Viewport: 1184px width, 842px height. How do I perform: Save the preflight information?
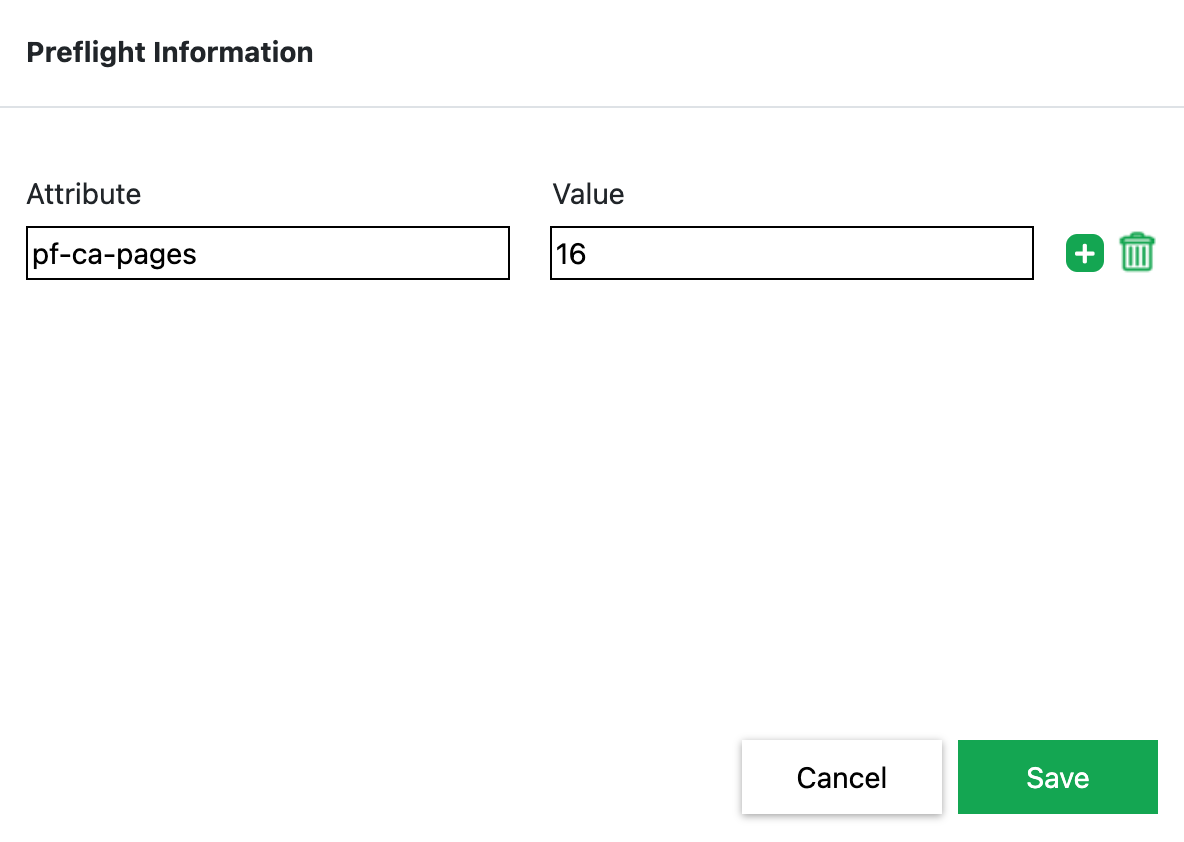1057,777
